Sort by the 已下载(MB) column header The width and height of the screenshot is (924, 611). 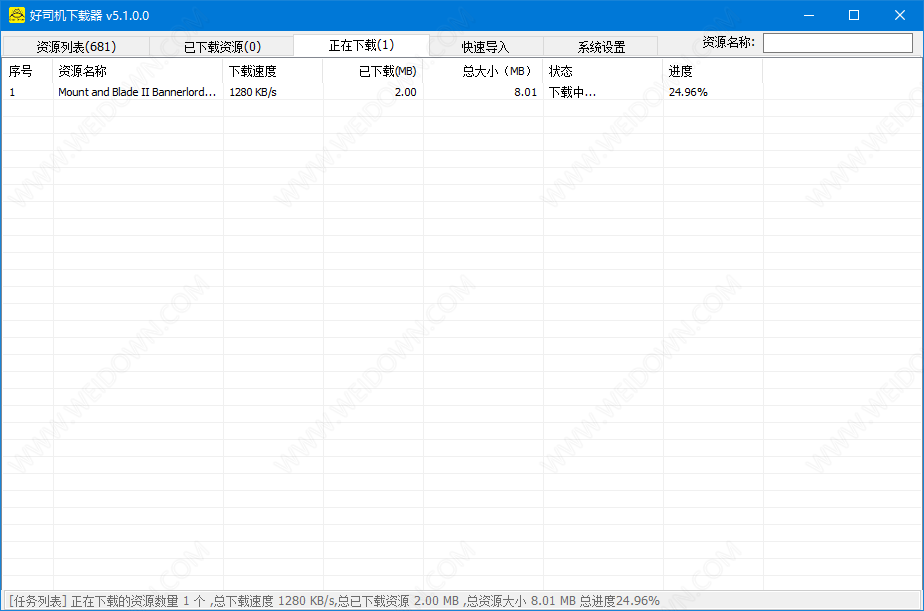click(x=373, y=71)
